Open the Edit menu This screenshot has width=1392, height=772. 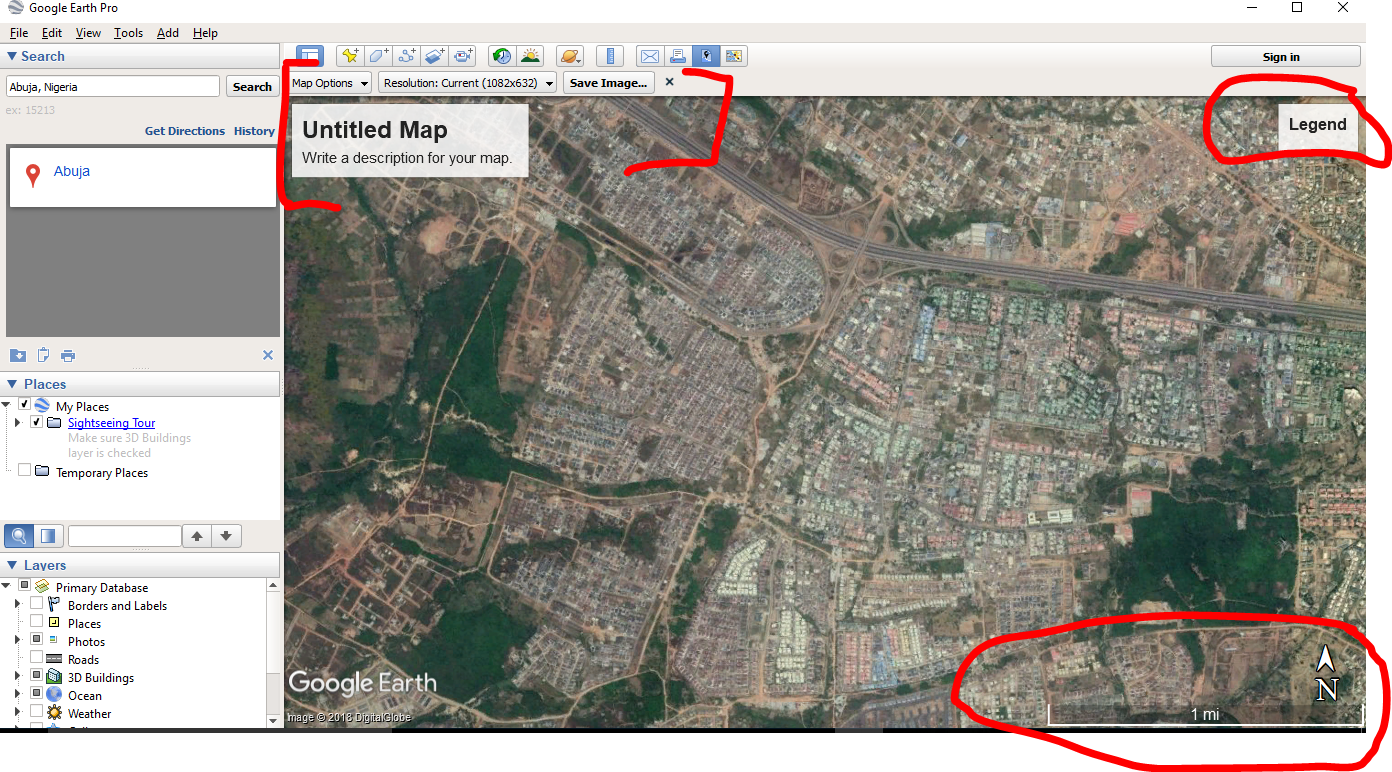click(x=52, y=33)
